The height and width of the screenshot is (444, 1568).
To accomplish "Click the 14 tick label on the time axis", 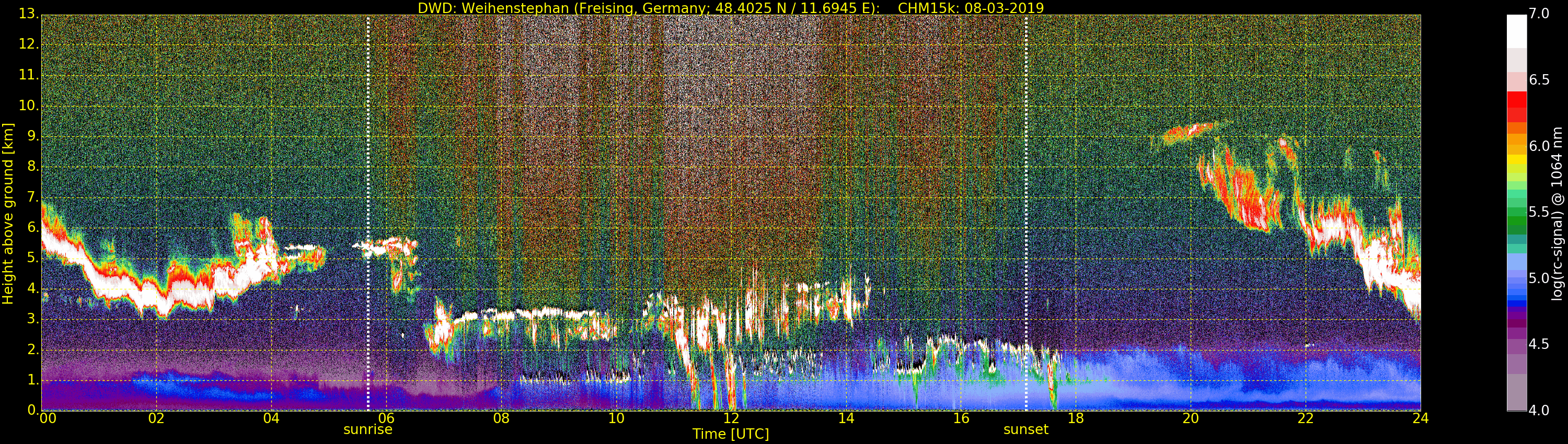I will [846, 418].
